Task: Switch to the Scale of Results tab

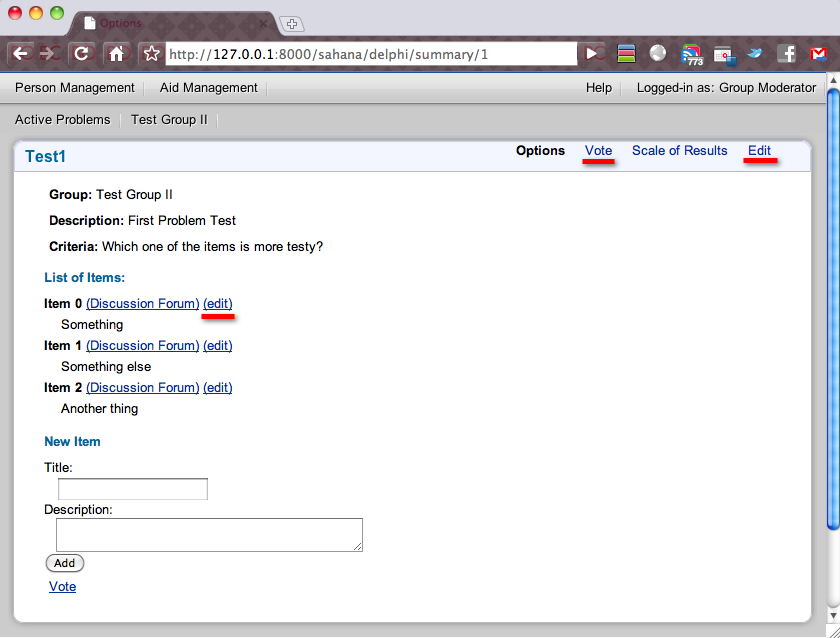Action: [x=679, y=151]
